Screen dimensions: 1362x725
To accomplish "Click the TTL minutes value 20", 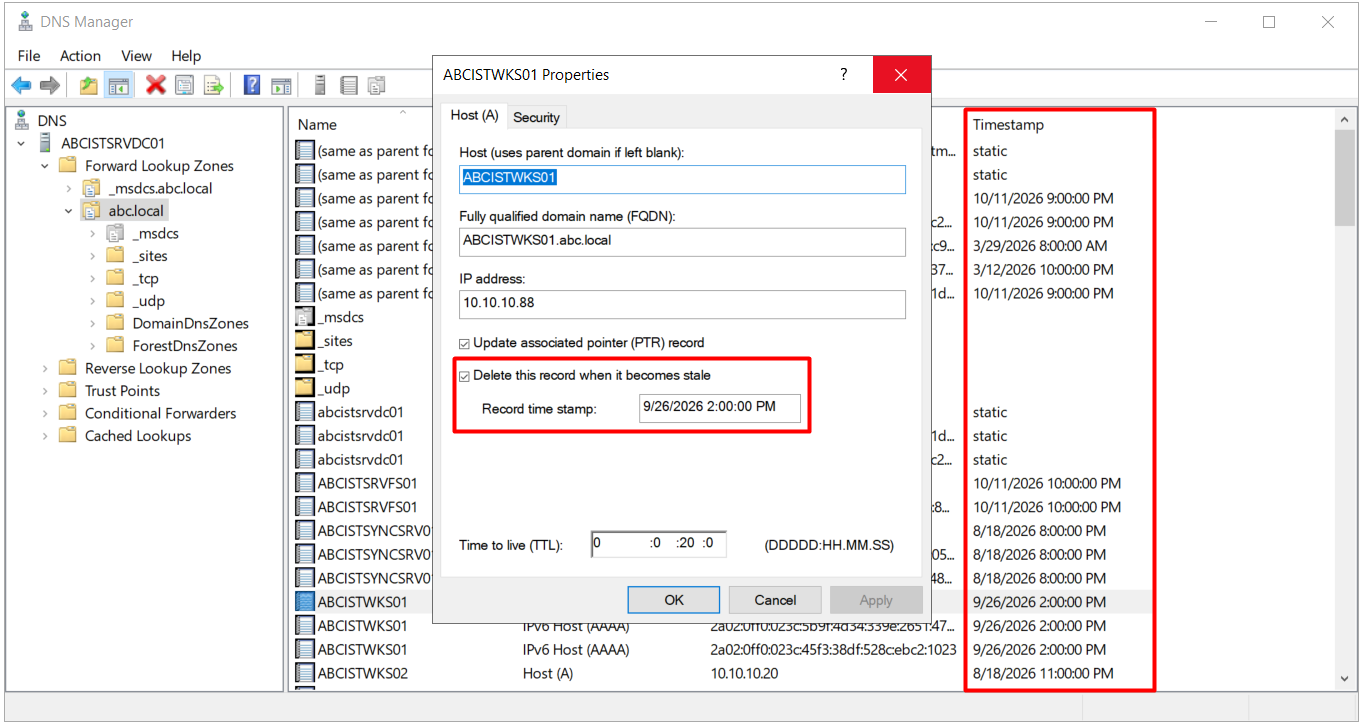I will point(685,544).
